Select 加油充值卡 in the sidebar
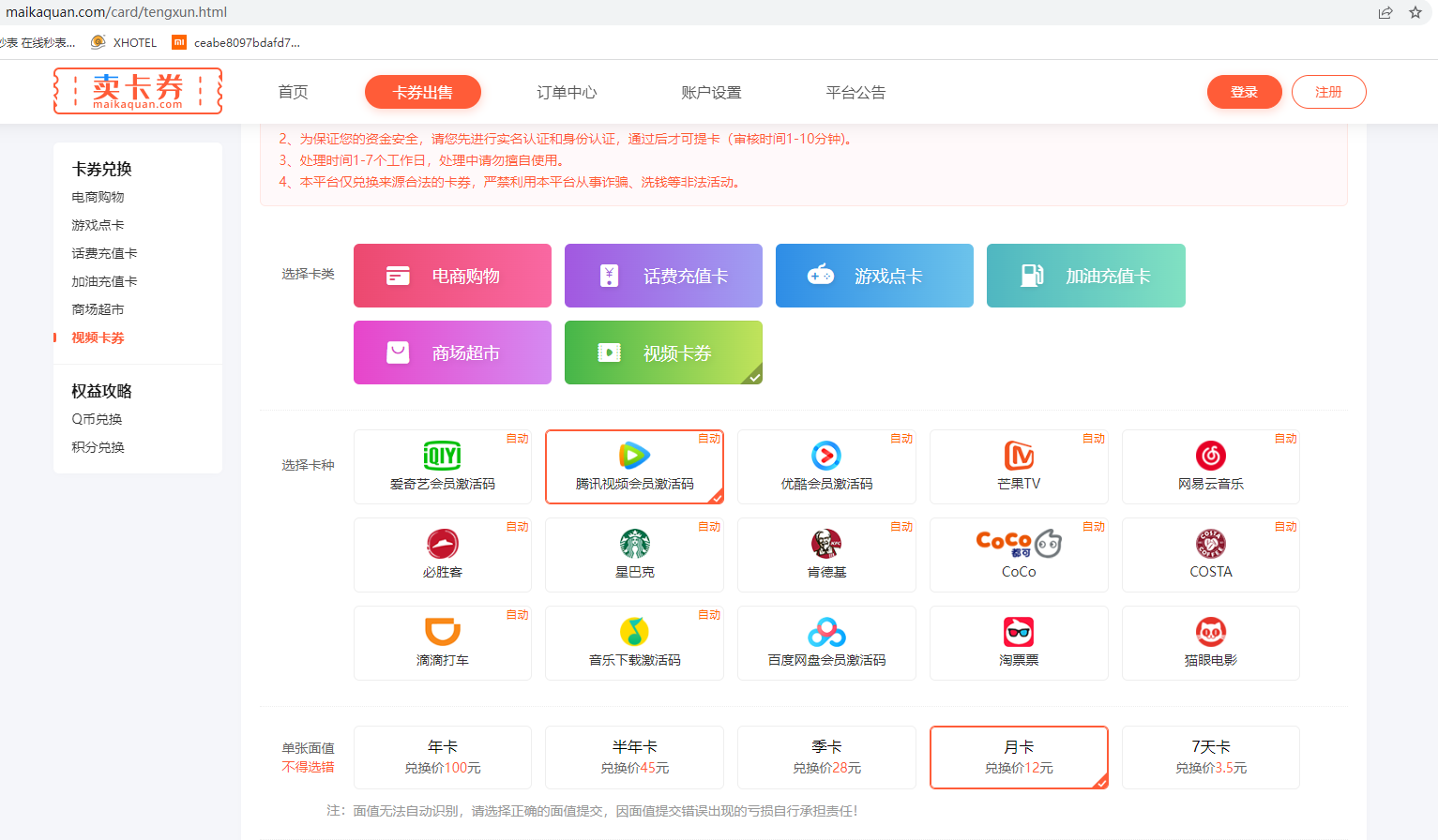The height and width of the screenshot is (840, 1438). pyautogui.click(x=104, y=281)
